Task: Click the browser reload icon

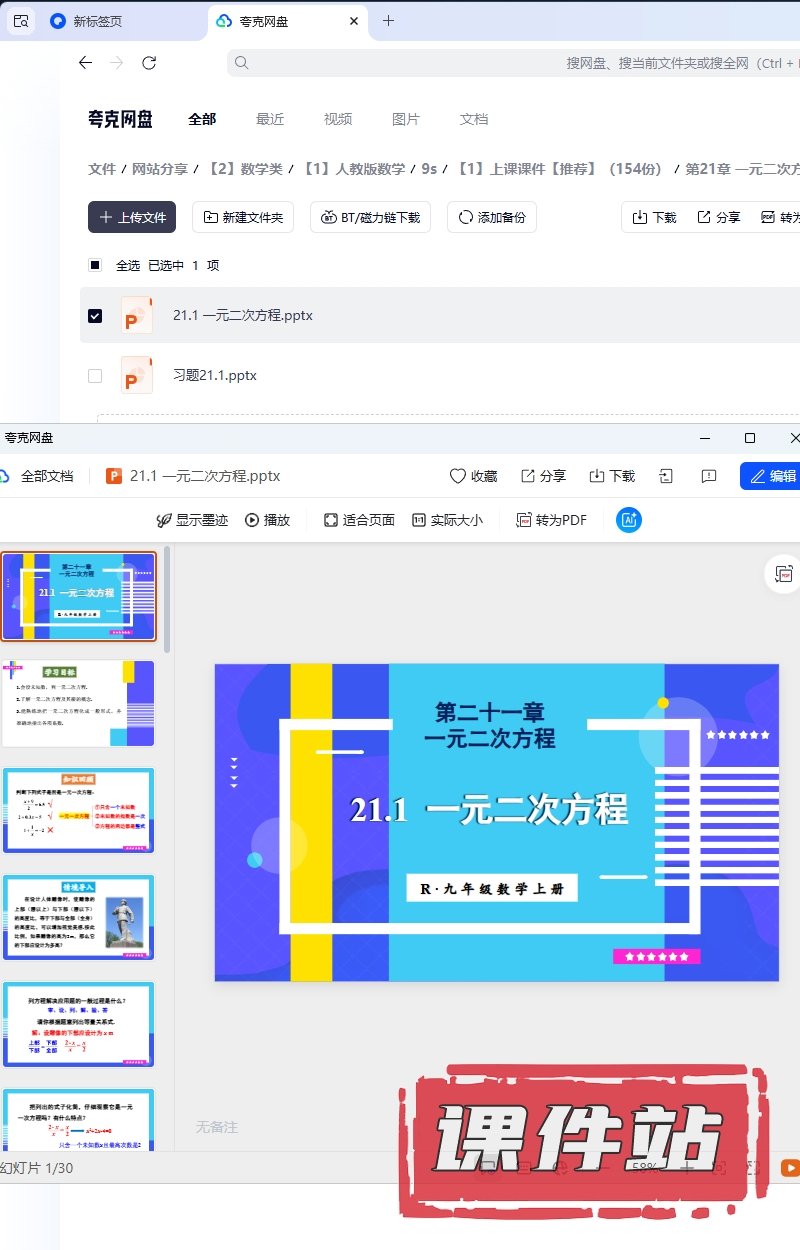Action: 149,63
